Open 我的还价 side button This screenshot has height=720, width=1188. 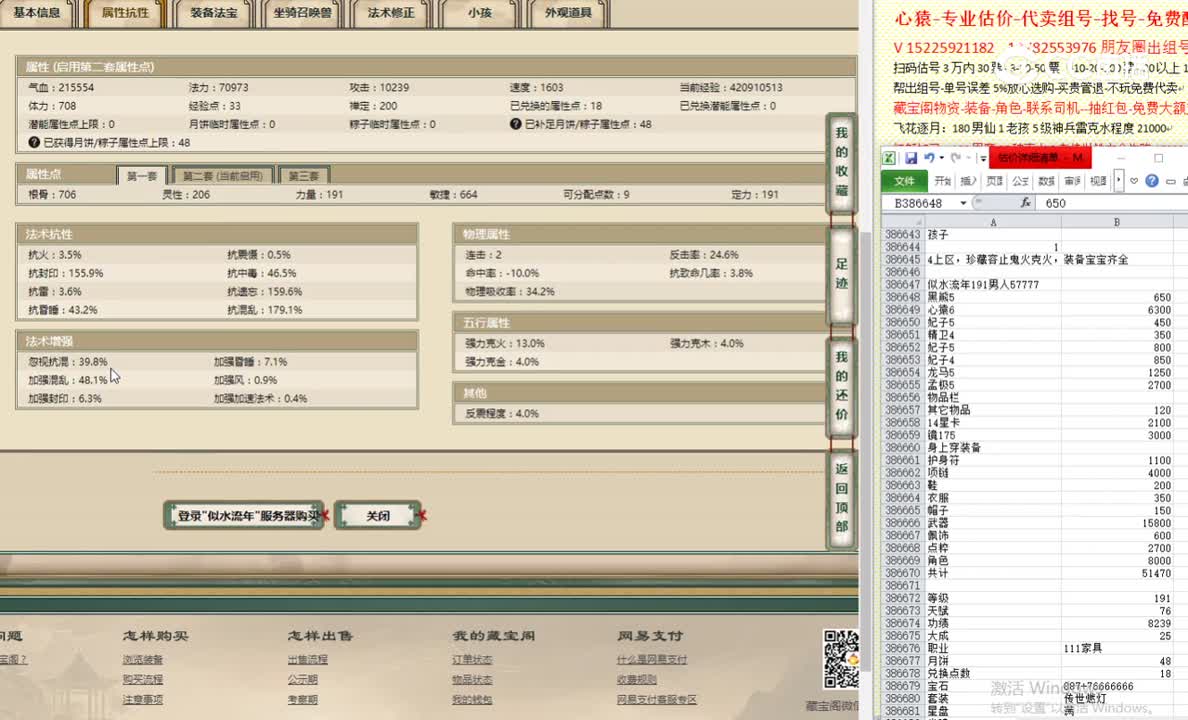pyautogui.click(x=841, y=386)
